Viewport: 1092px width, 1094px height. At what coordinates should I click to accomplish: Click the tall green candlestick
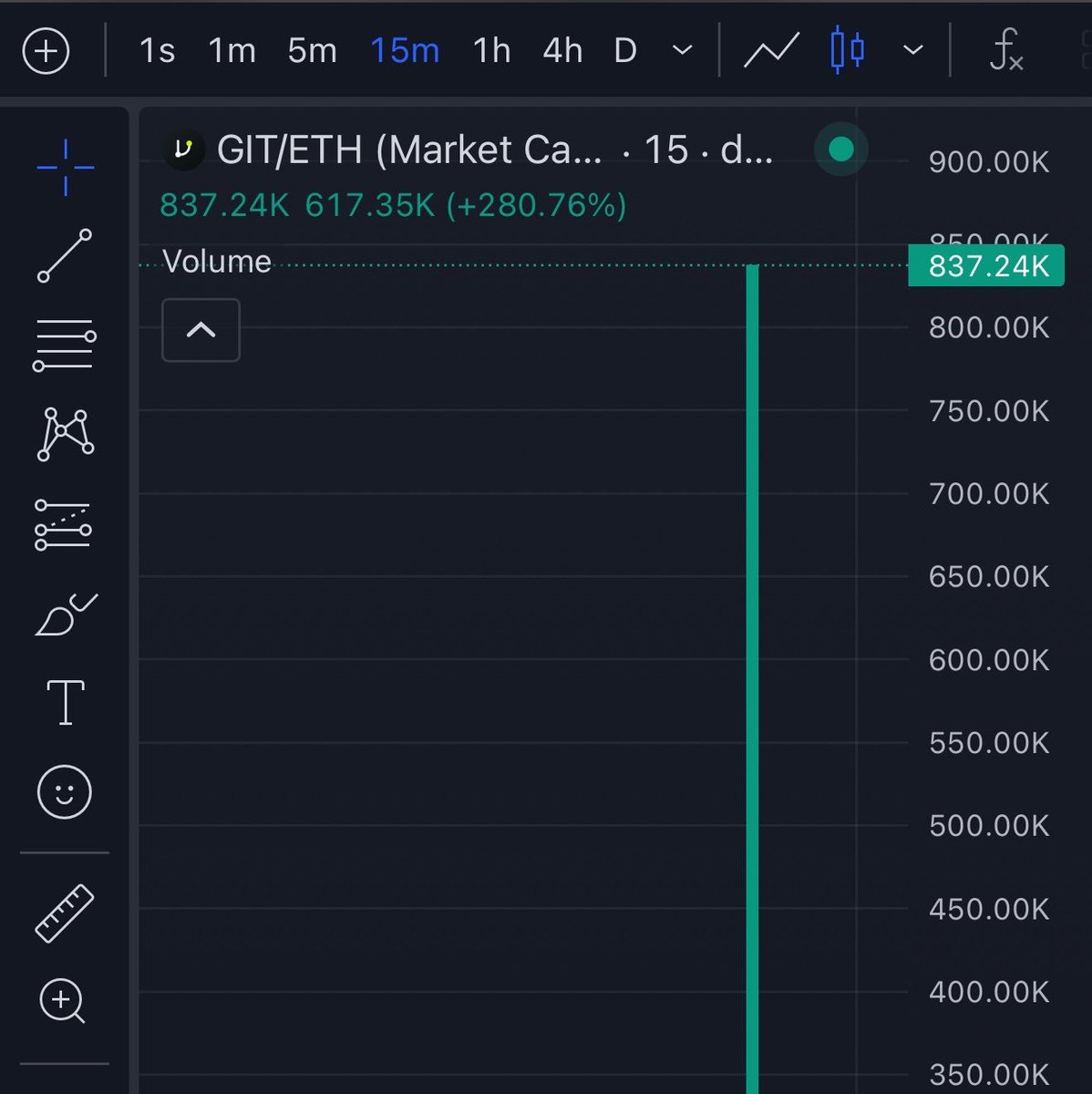[752, 679]
